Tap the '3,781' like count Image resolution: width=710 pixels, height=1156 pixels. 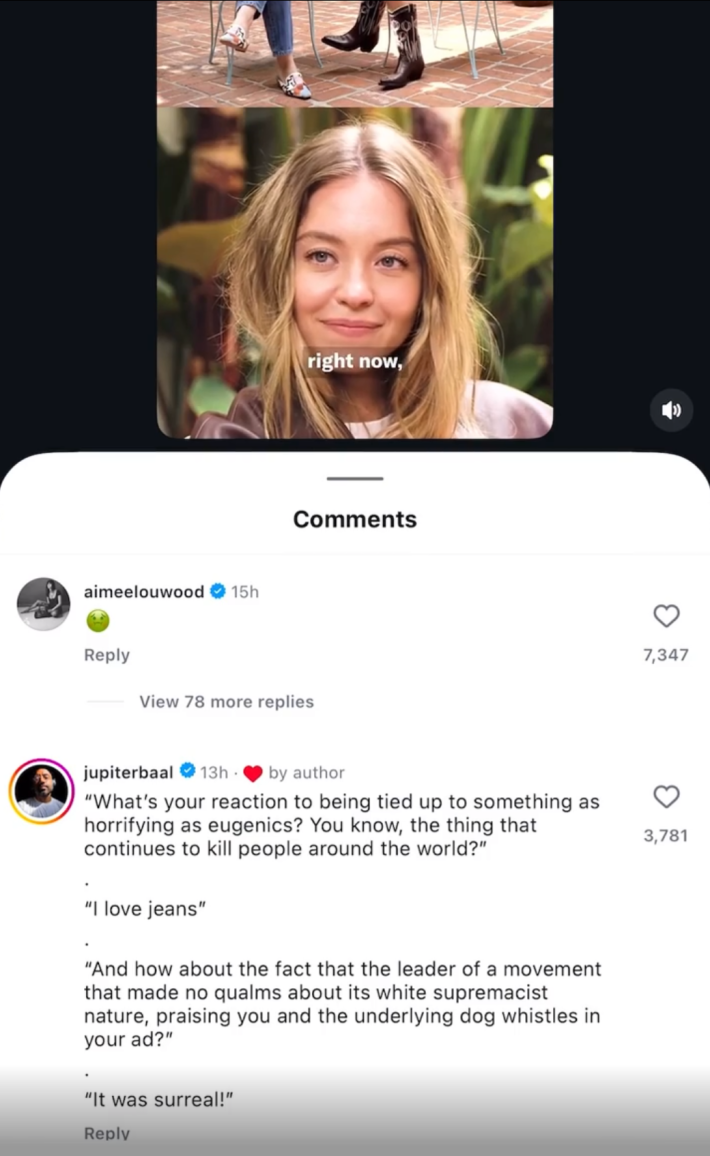tap(665, 835)
